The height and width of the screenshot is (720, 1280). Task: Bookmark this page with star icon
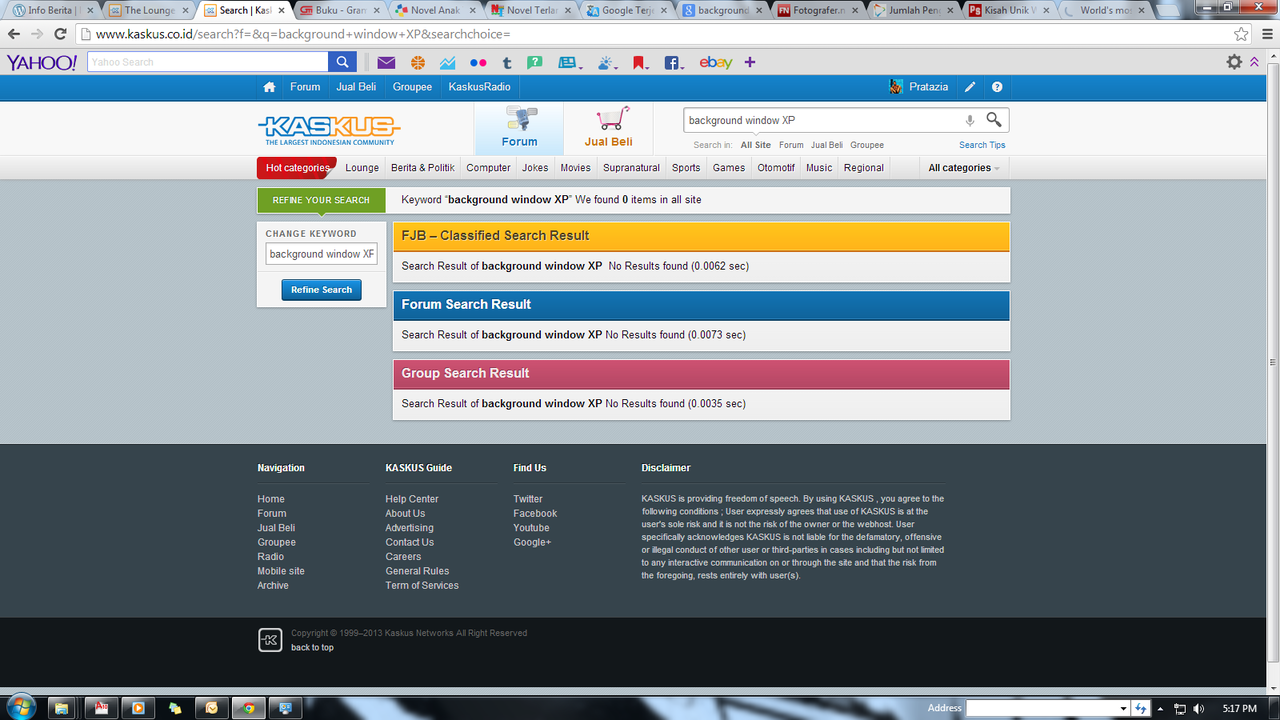pyautogui.click(x=1241, y=33)
